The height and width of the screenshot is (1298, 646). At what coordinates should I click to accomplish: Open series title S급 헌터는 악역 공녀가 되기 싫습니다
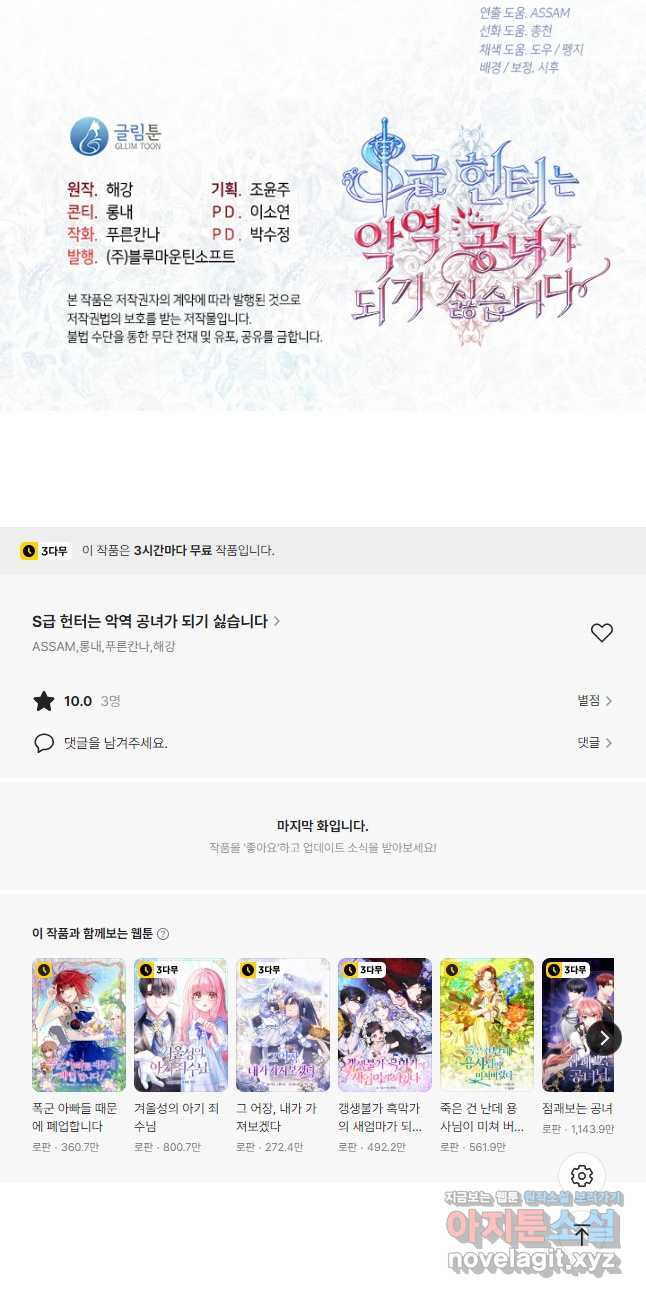pyautogui.click(x=156, y=621)
